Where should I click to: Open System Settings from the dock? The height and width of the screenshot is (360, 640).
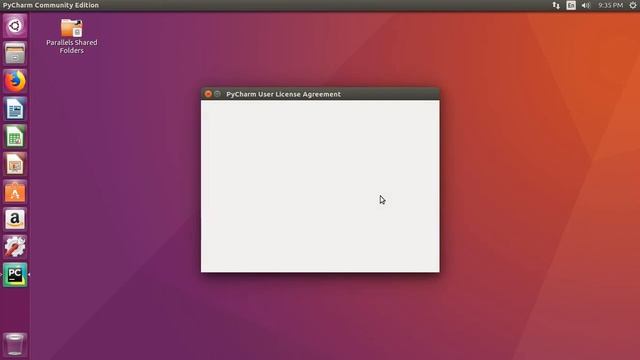(x=15, y=247)
